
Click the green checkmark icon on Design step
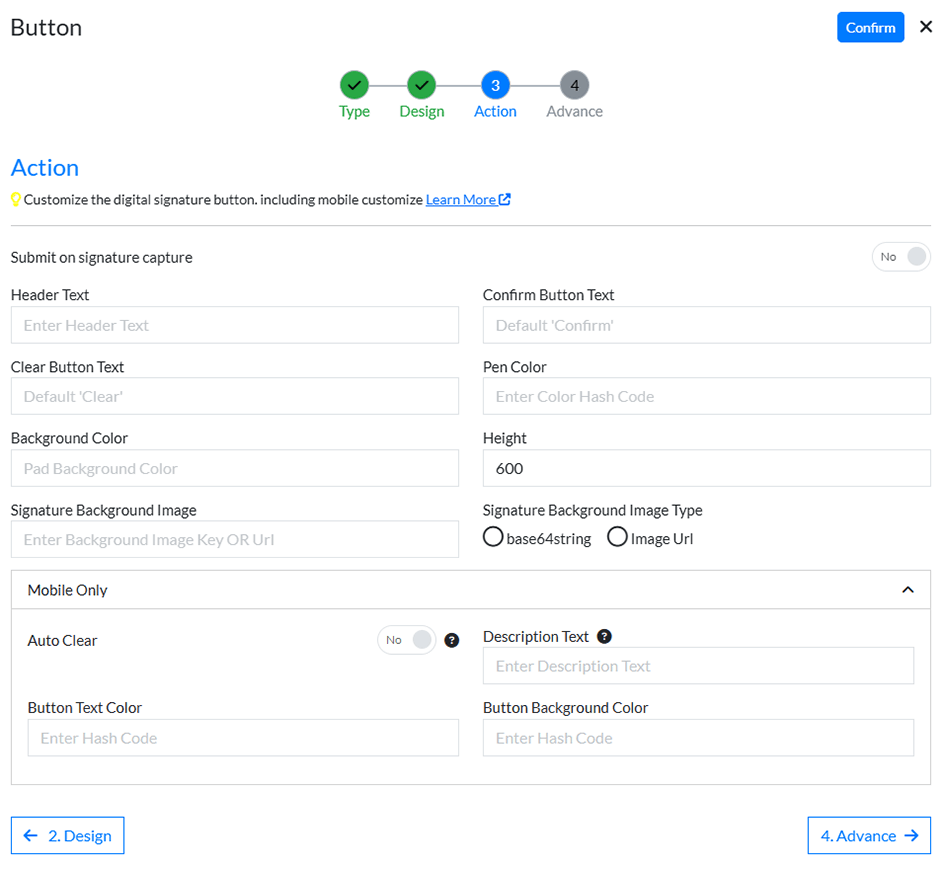coord(421,86)
